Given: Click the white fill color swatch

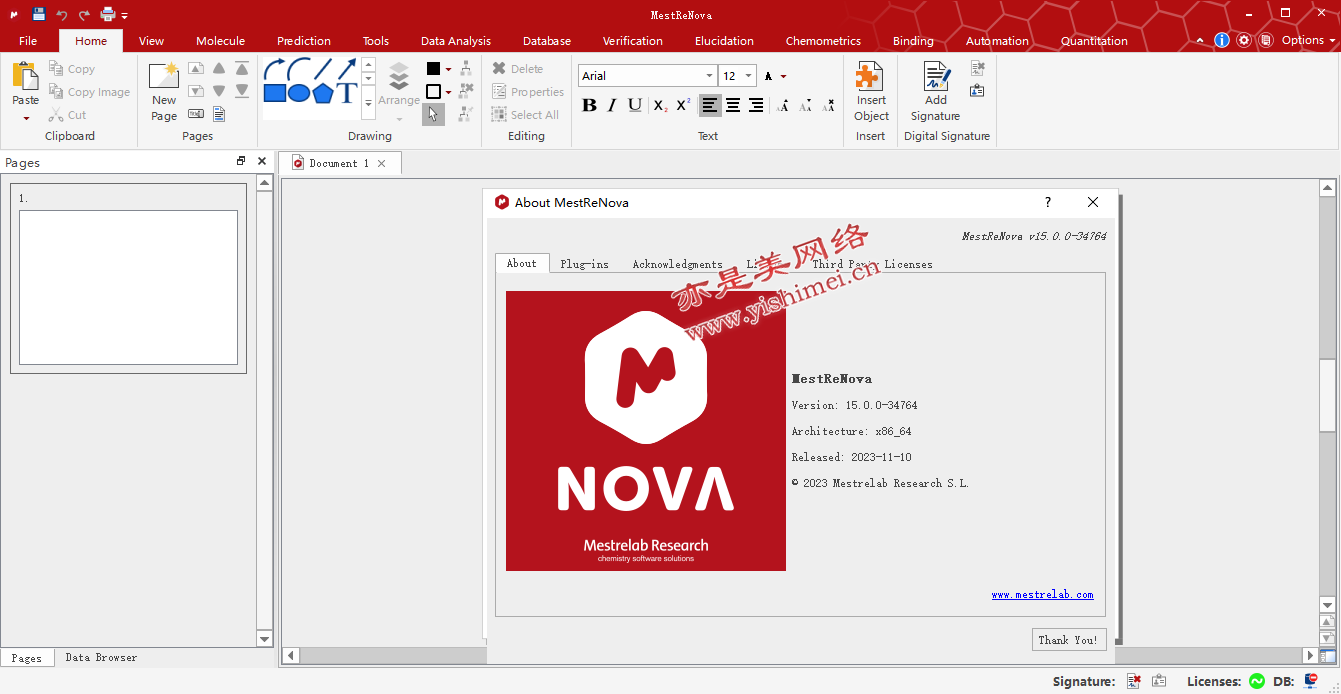Looking at the screenshot, I should (434, 92).
